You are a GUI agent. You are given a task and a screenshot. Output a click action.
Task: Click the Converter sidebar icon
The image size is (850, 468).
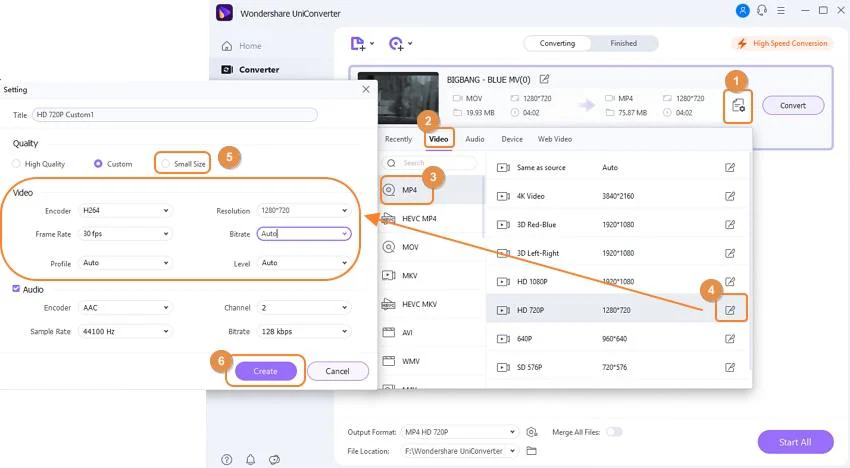227,69
